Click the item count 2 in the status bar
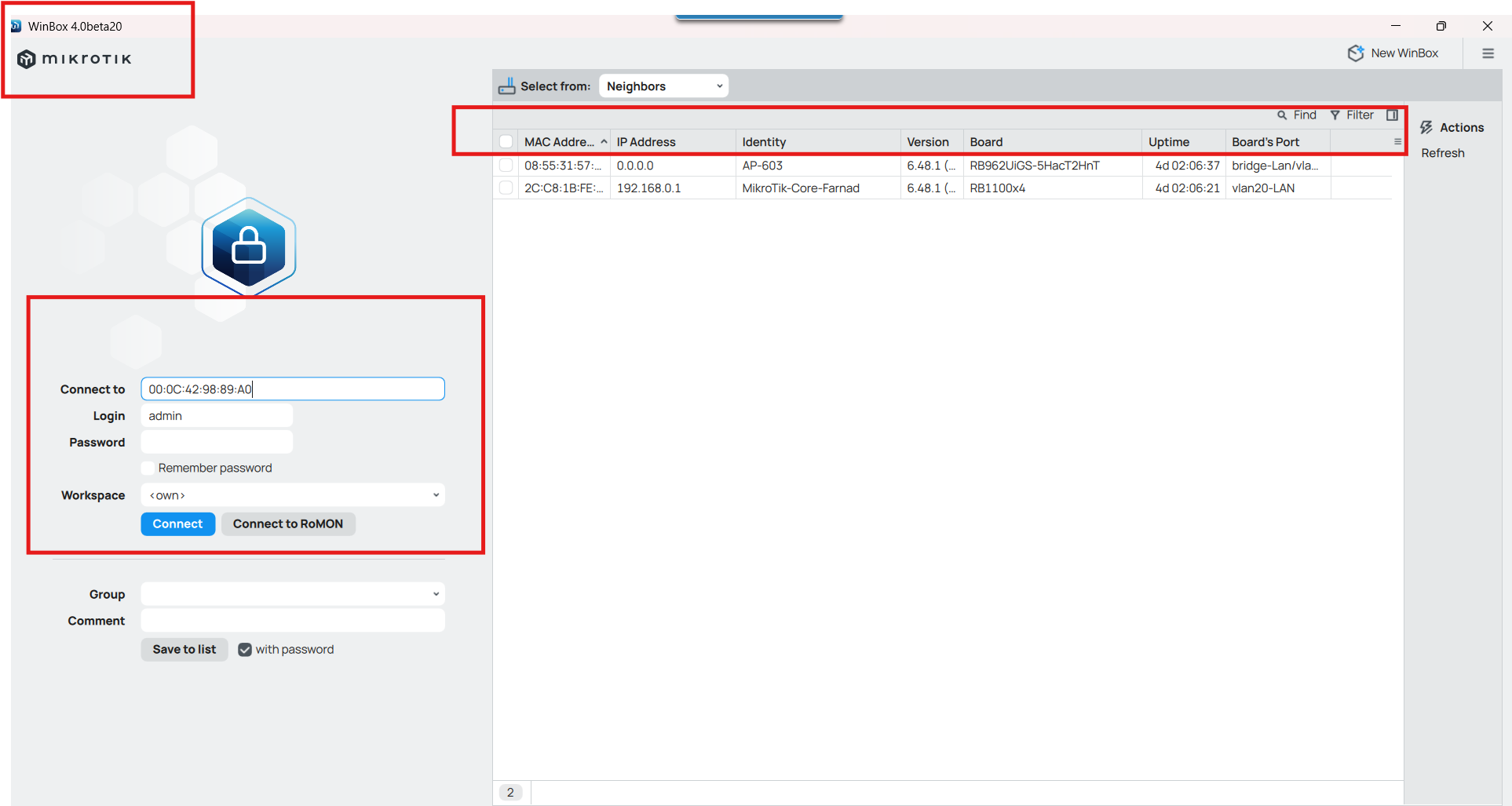Image resolution: width=1512 pixels, height=806 pixels. click(x=510, y=793)
